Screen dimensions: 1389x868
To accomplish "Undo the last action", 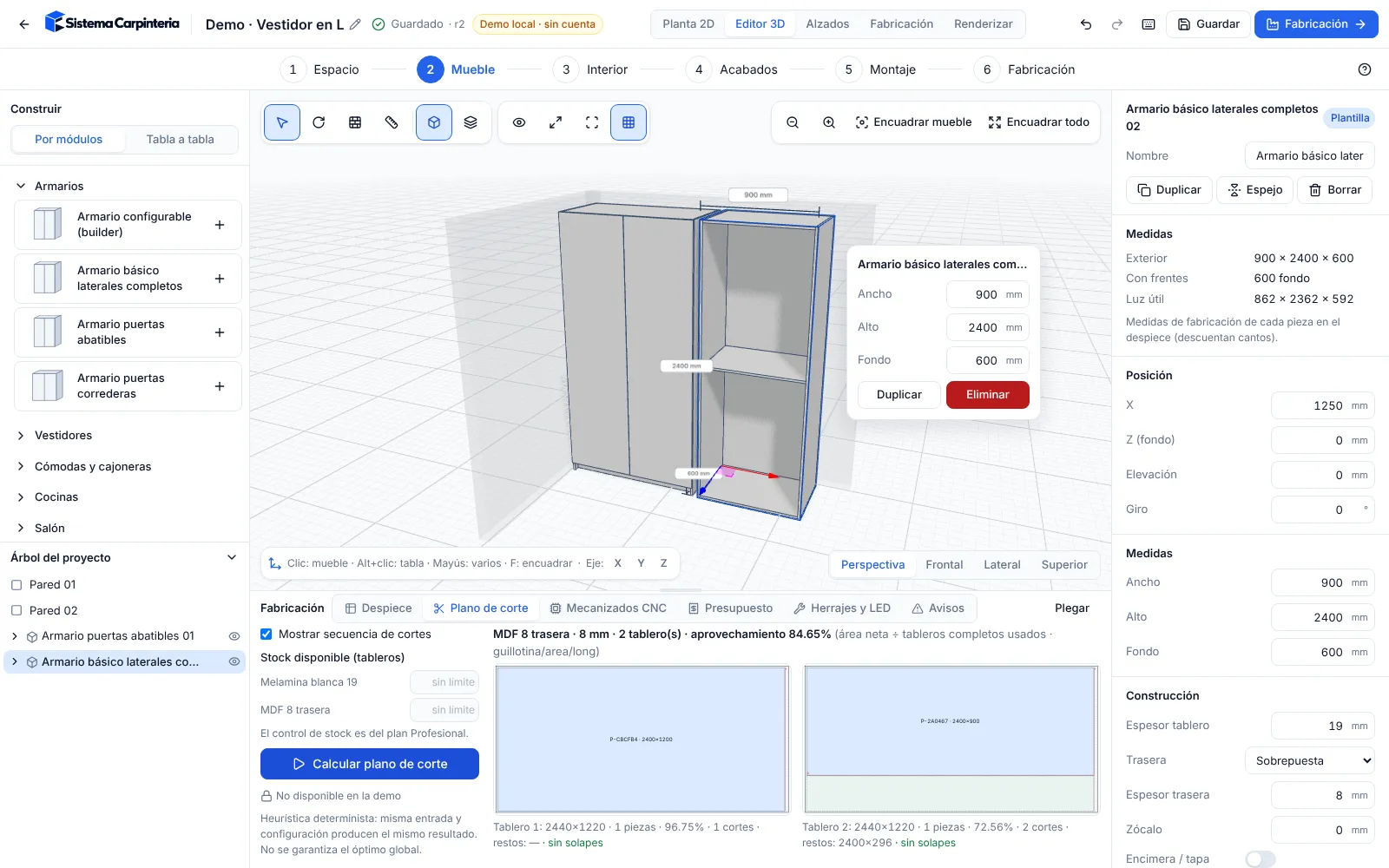I will pyautogui.click(x=1086, y=24).
